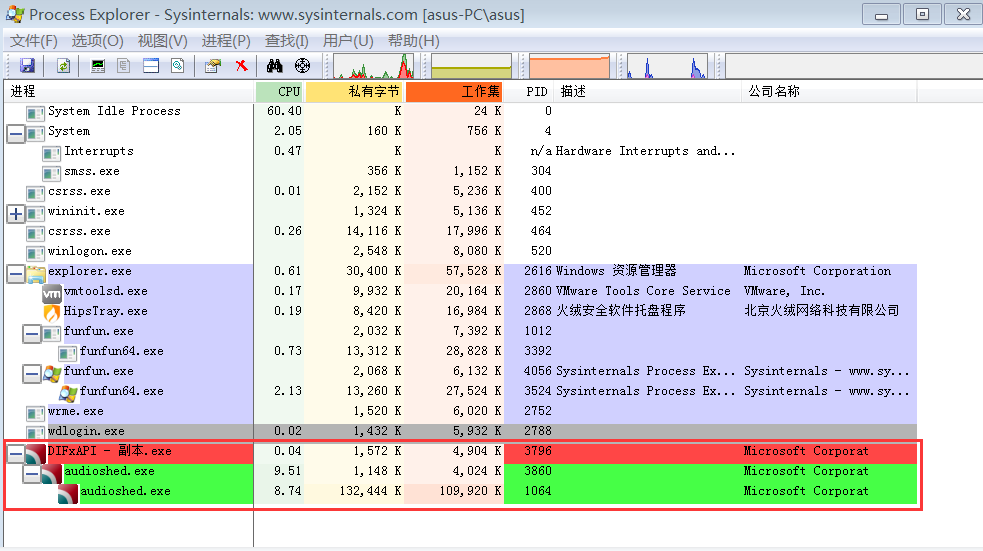Collapse the explorer.exe tree node
This screenshot has height=551, width=983.
16,273
